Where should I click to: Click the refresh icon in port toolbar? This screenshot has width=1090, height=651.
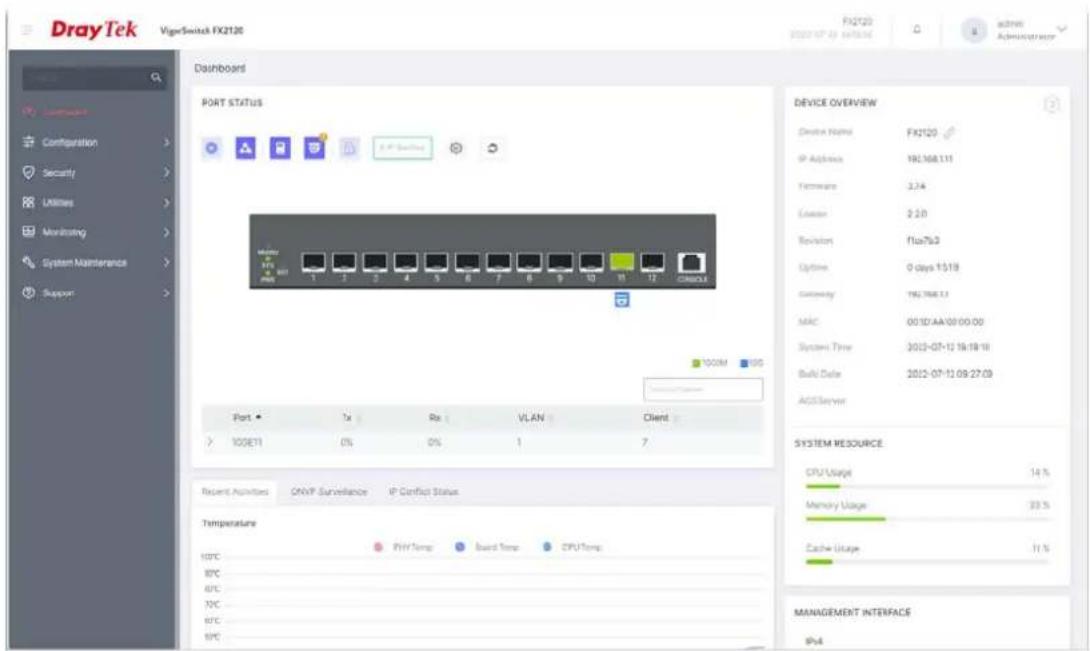pyautogui.click(x=492, y=148)
